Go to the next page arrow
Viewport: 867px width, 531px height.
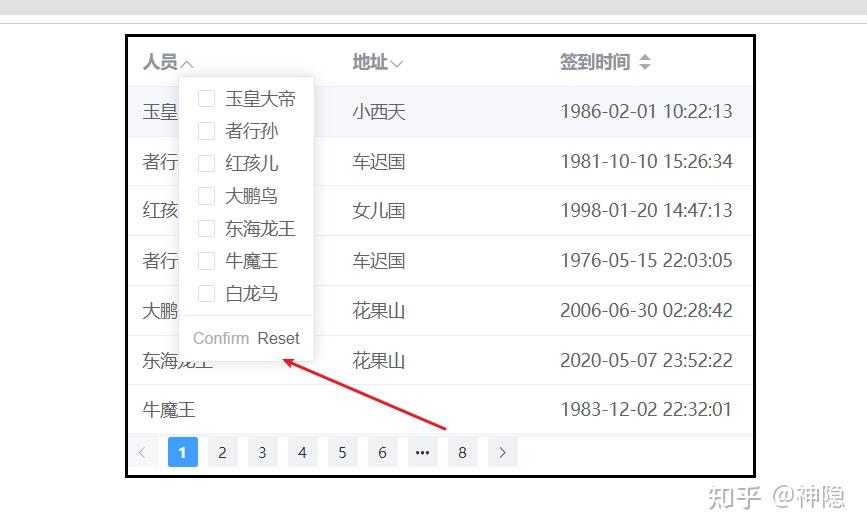click(x=503, y=452)
